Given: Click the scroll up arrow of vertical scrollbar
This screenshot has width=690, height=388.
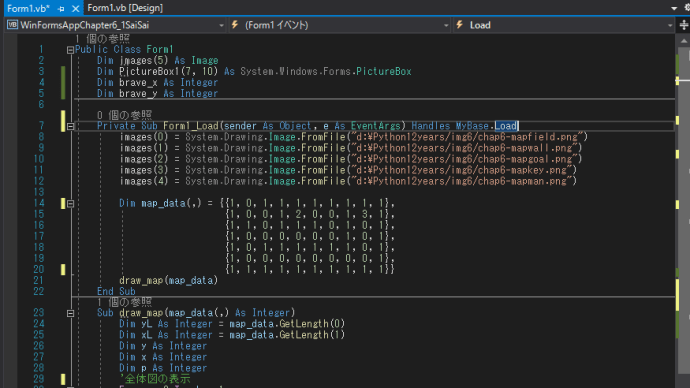Looking at the screenshot, I should click(x=683, y=41).
